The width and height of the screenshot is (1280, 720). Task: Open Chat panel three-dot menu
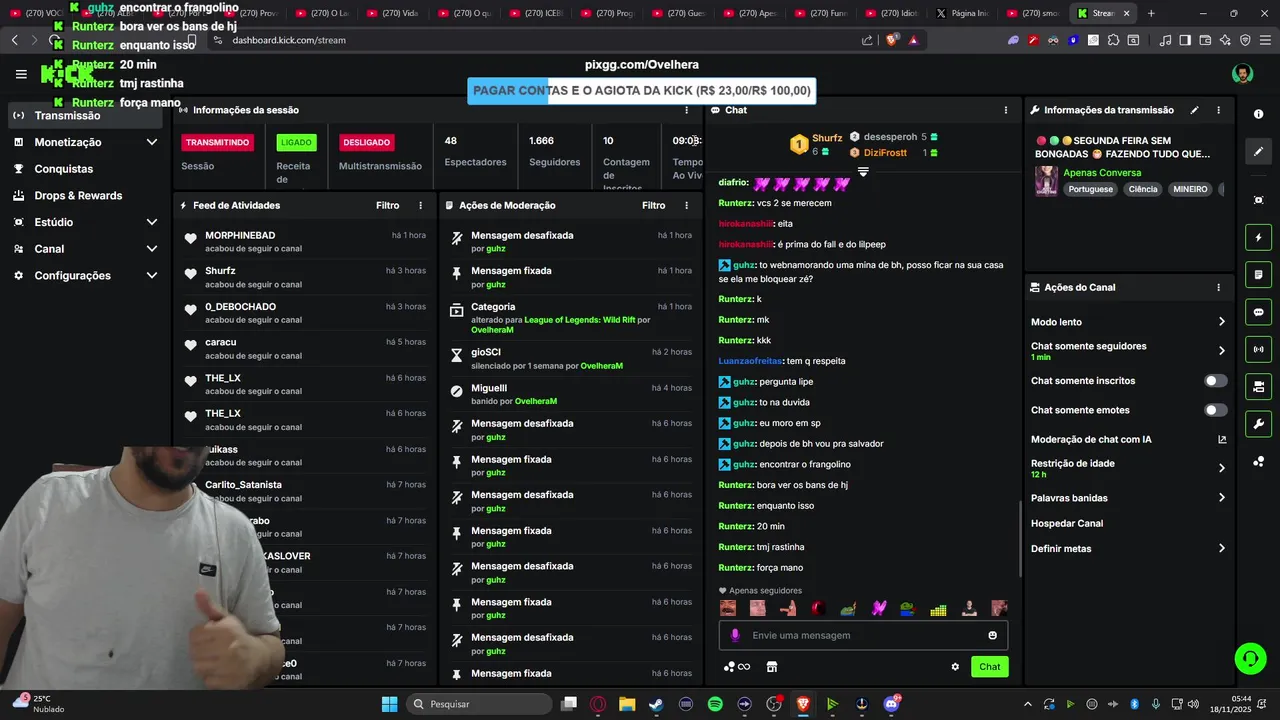pos(1006,110)
